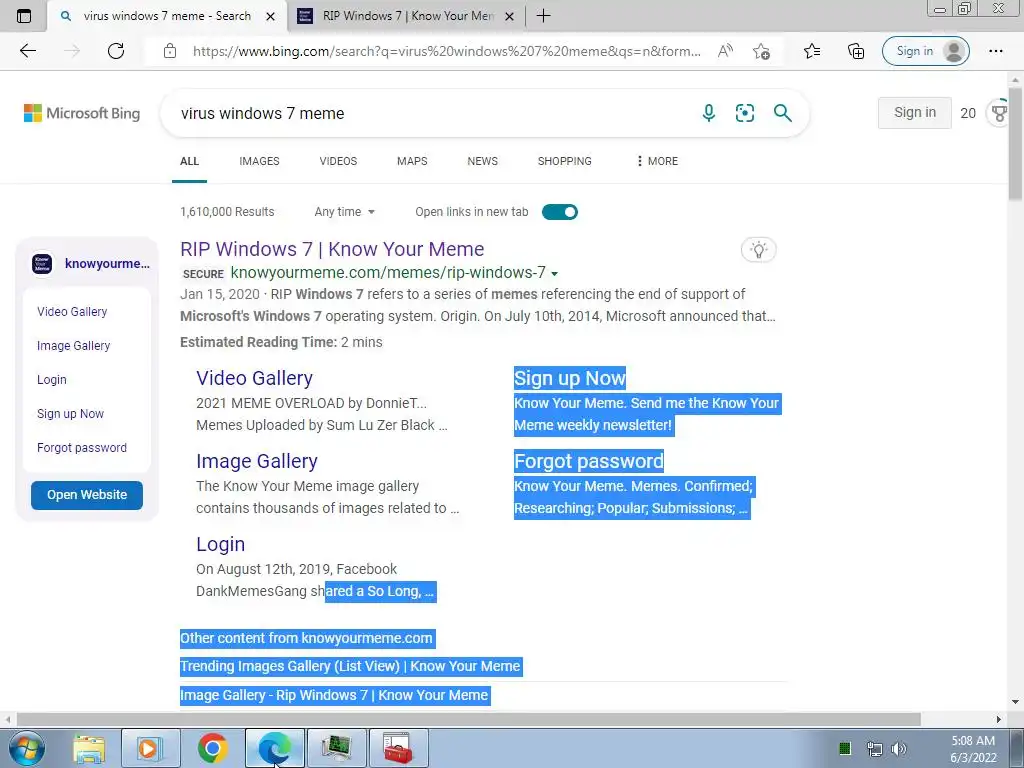Open sidebar Login link
1024x768 pixels.
(52, 379)
